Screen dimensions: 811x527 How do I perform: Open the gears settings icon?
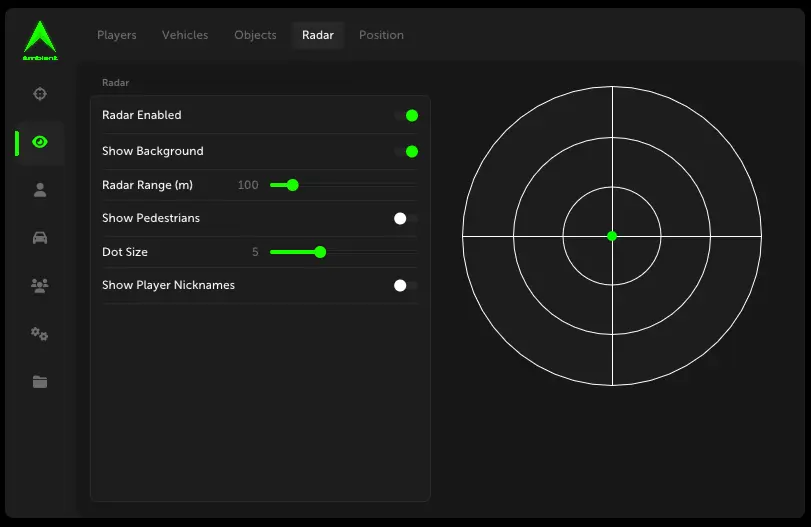pyautogui.click(x=40, y=334)
